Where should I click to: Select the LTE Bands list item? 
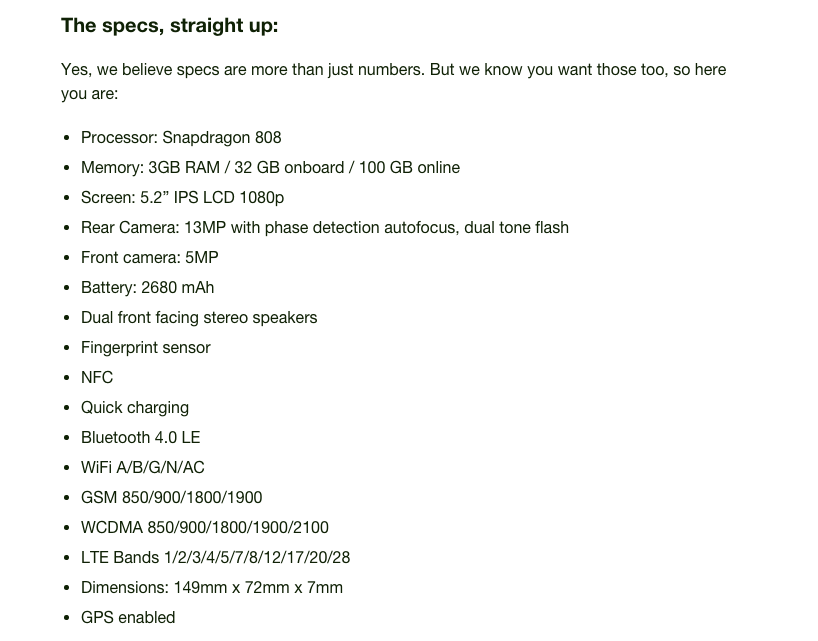pos(215,558)
